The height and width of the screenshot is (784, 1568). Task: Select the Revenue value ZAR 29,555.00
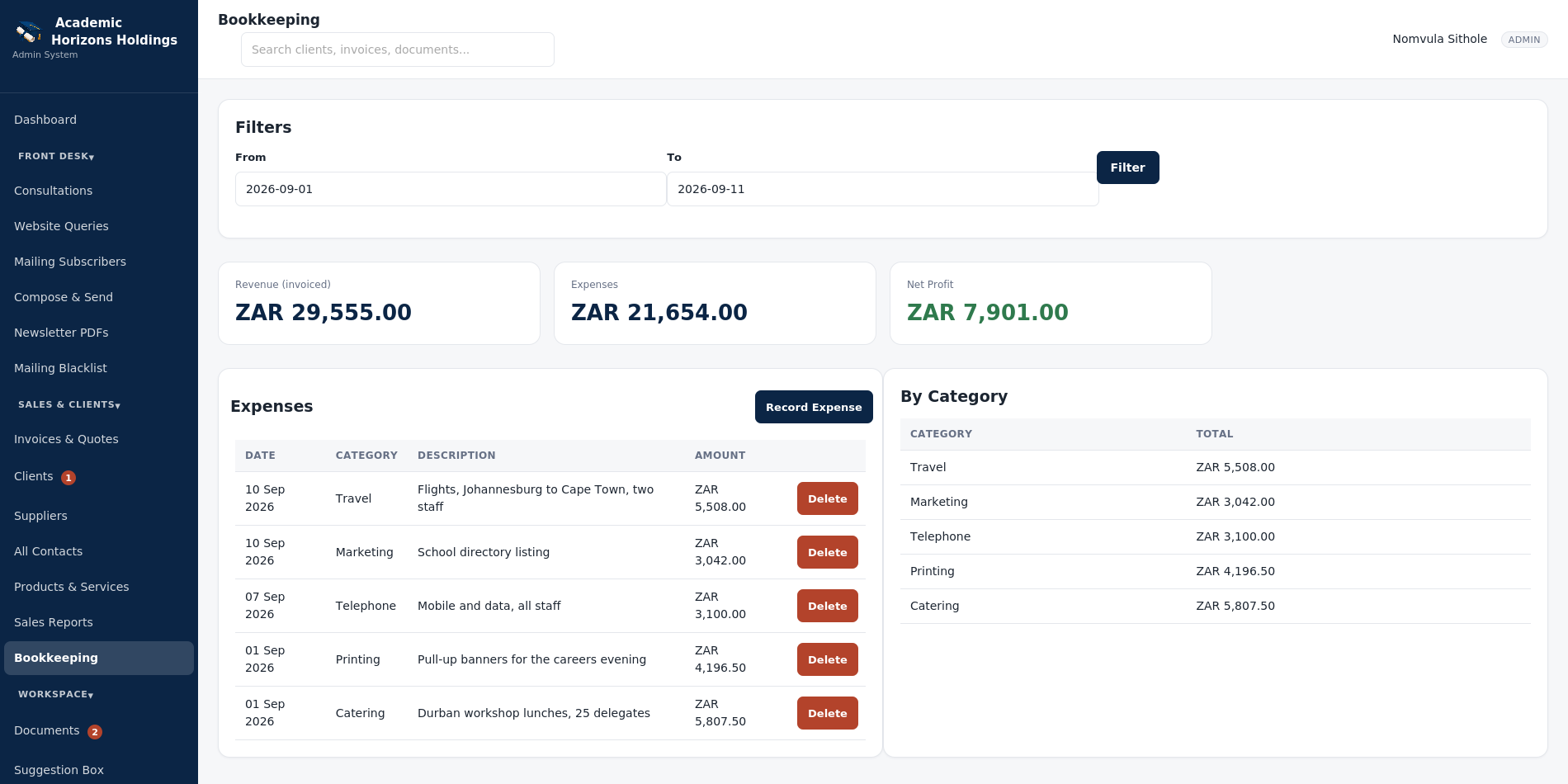(x=324, y=312)
